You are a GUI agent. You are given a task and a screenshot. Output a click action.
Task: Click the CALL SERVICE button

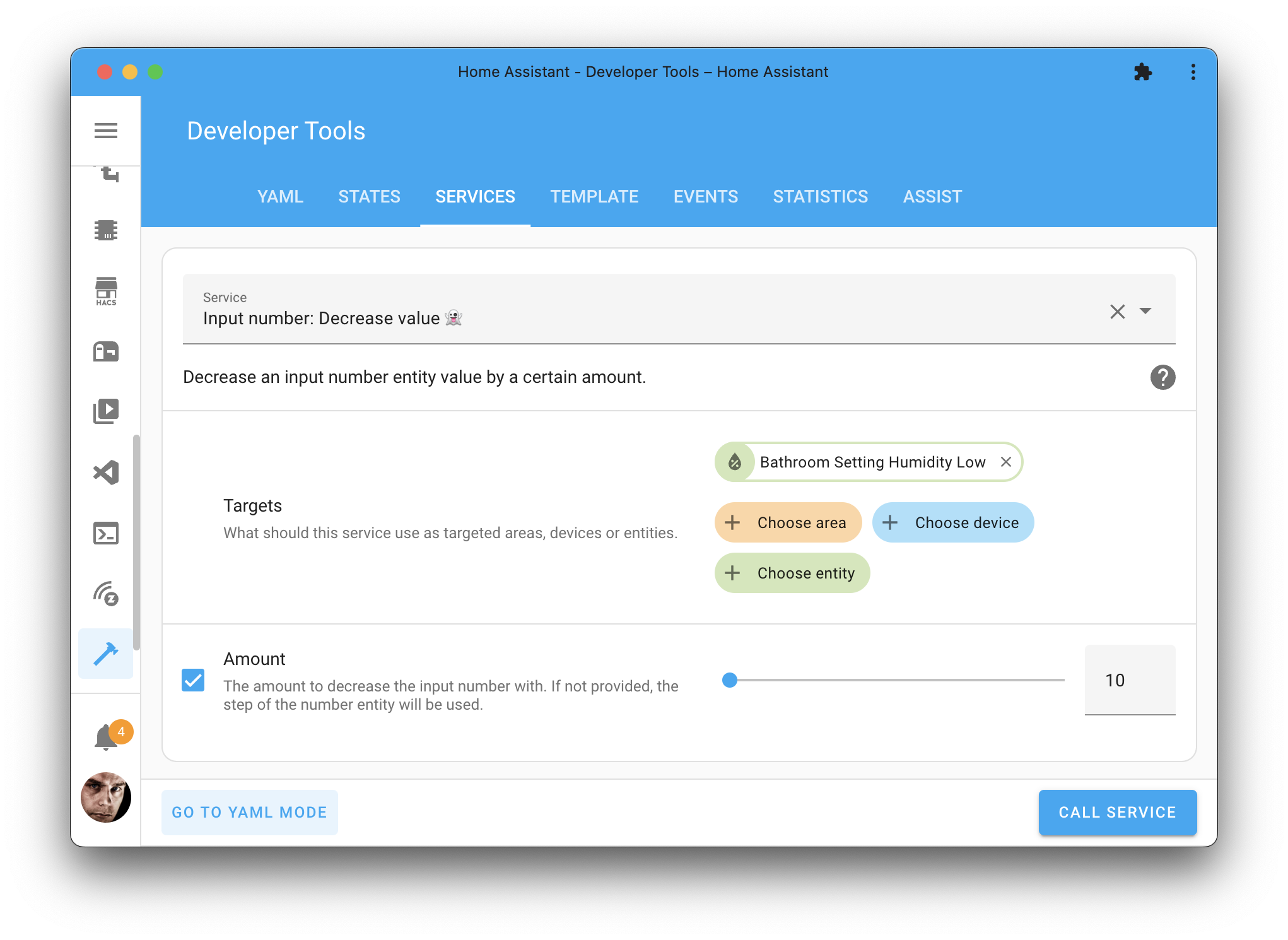coord(1117,812)
